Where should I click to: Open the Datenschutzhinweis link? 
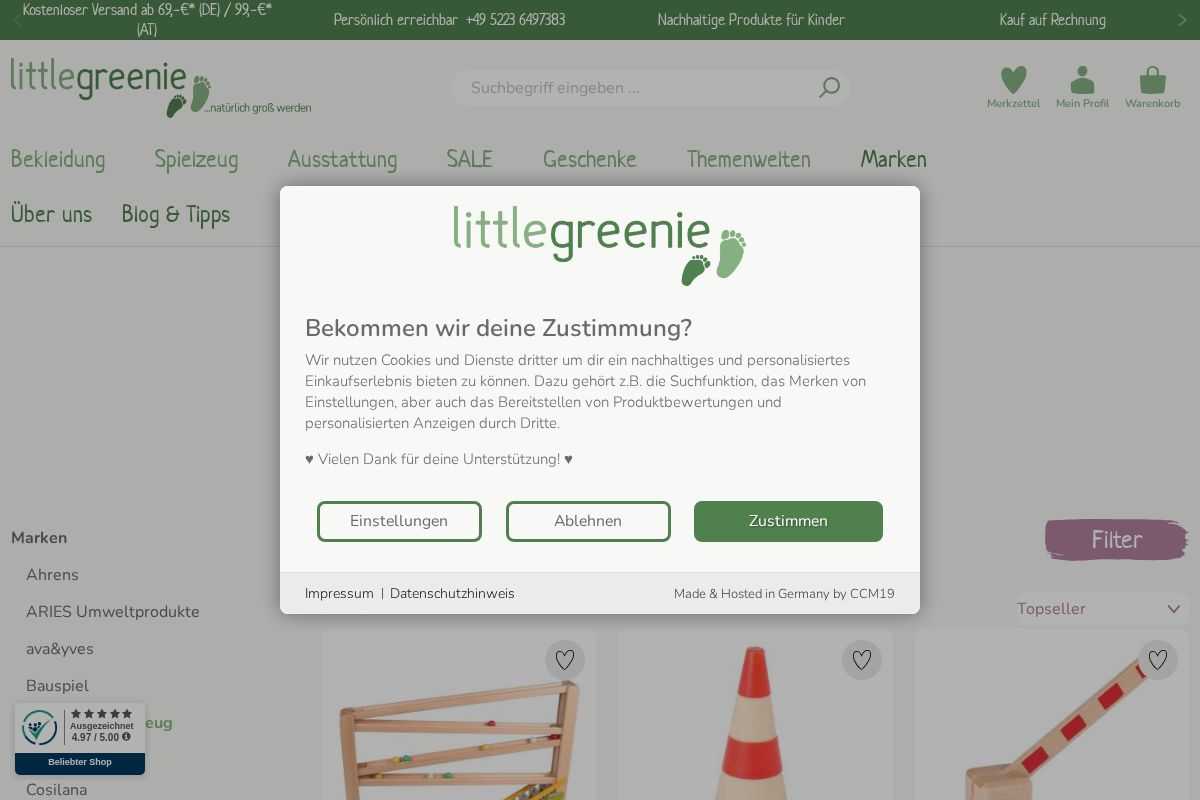(x=452, y=594)
